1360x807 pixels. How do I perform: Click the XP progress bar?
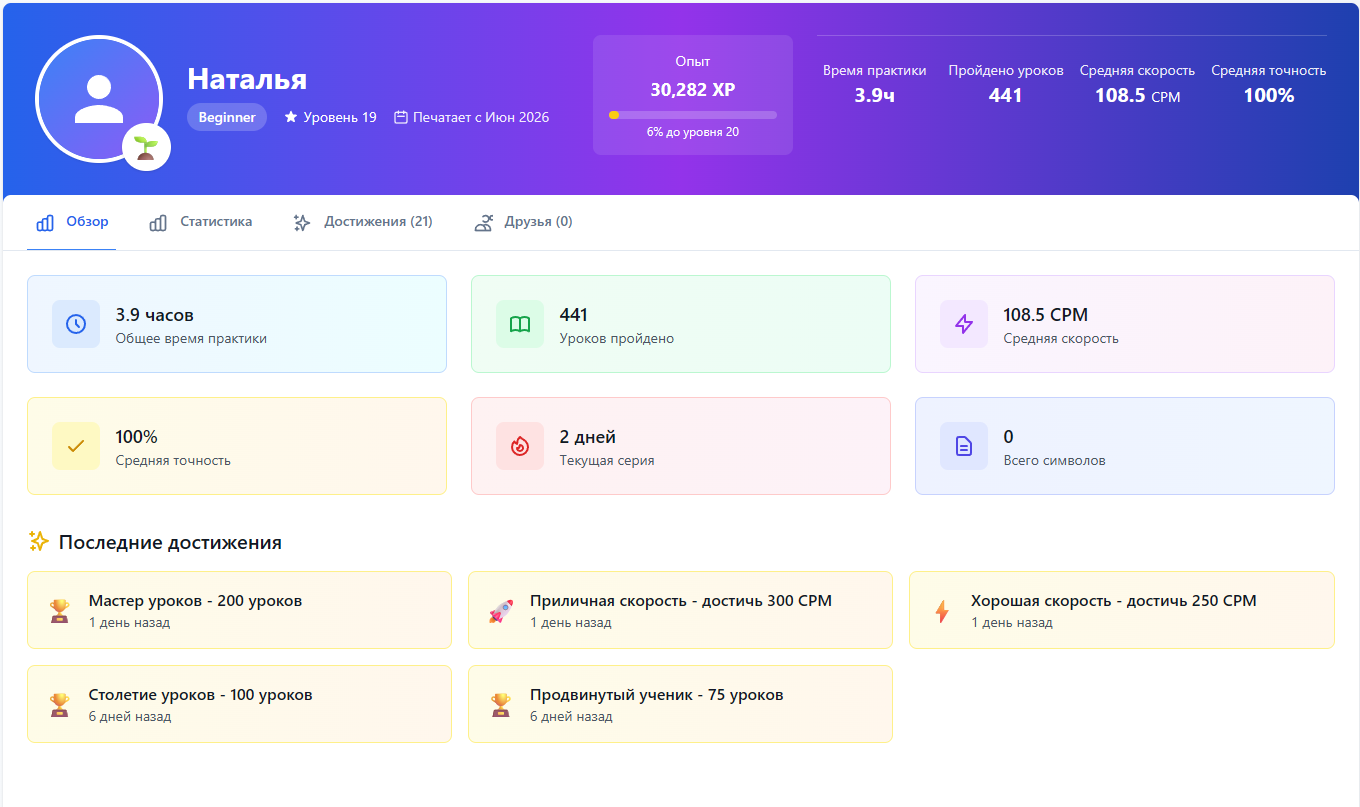pyautogui.click(x=693, y=115)
